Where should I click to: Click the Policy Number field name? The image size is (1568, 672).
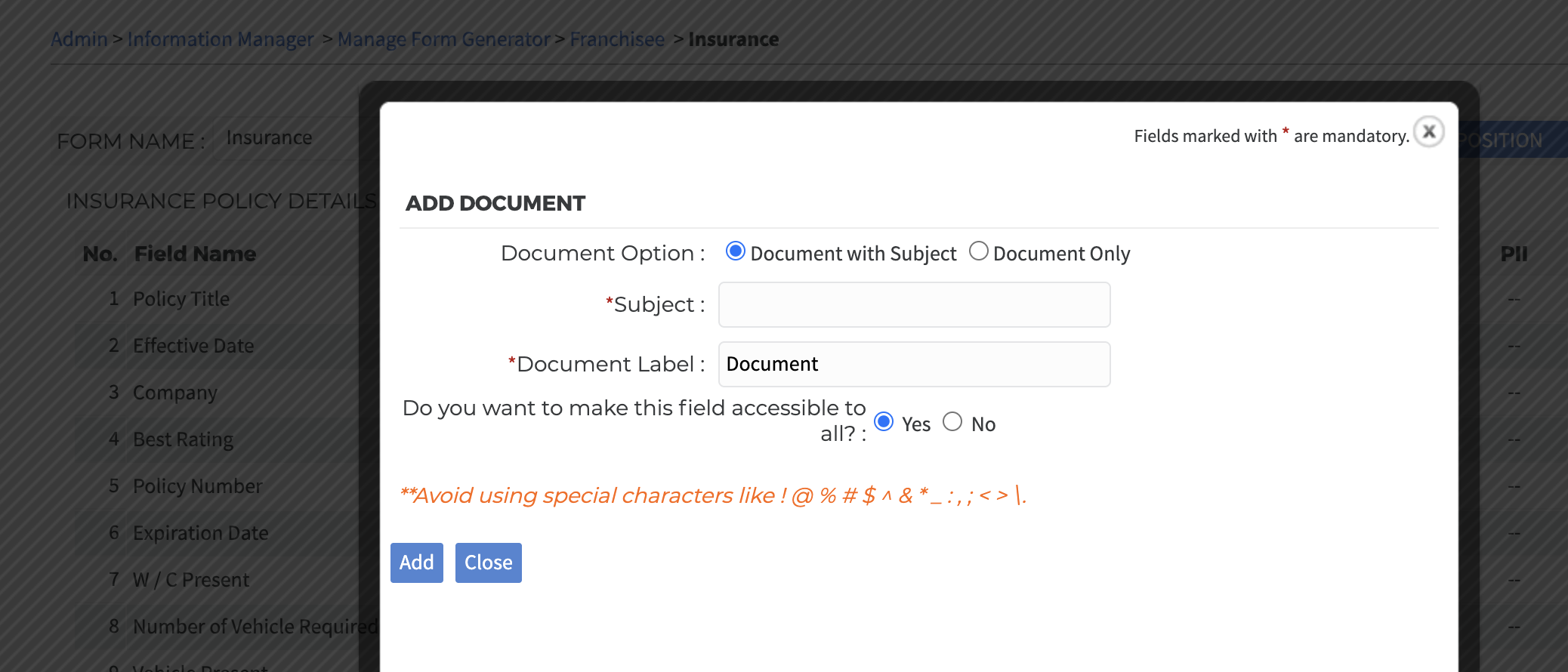coord(198,486)
